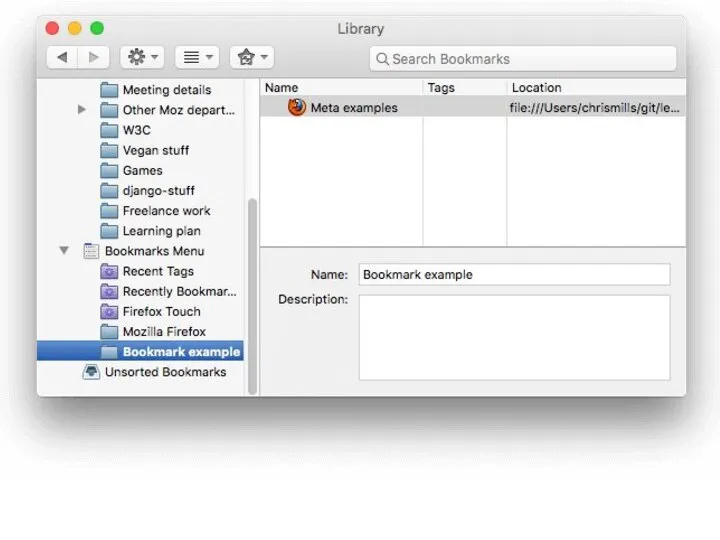Click the sidebar vertical scrollbar
Screen dimensions: 720x540
point(252,290)
